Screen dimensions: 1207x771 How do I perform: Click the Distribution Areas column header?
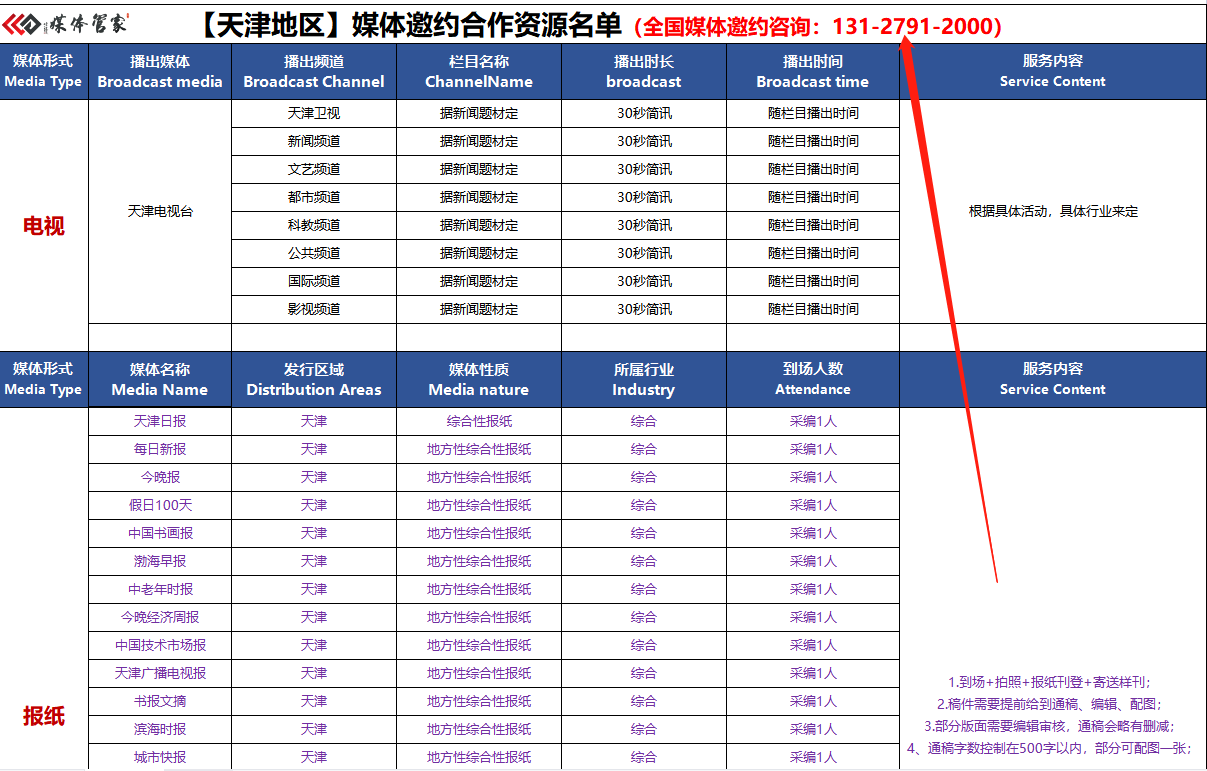[x=314, y=380]
